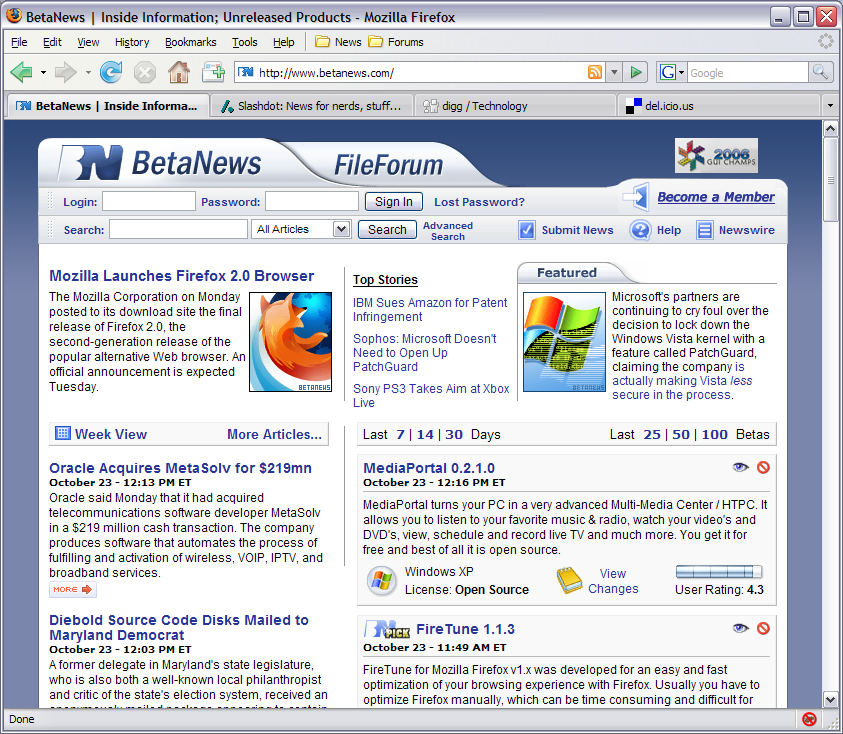Toggle the watch eye icon for FireTune
This screenshot has height=734, width=843.
740,628
